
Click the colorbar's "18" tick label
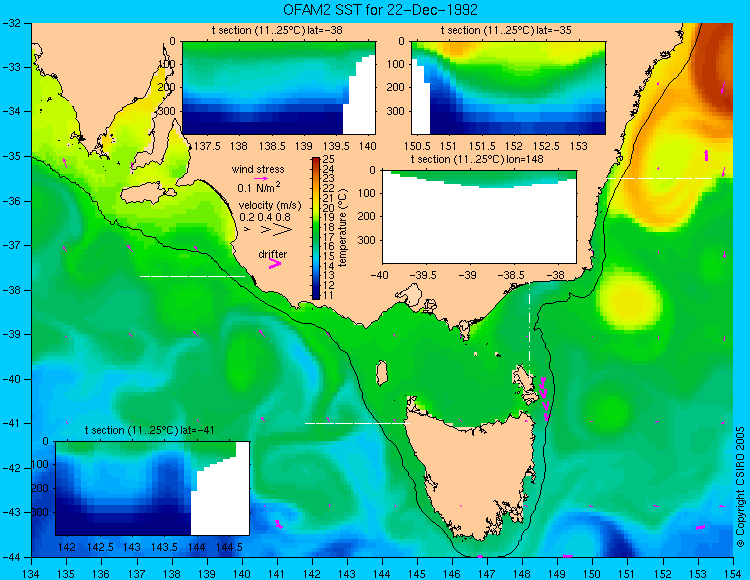pos(329,228)
